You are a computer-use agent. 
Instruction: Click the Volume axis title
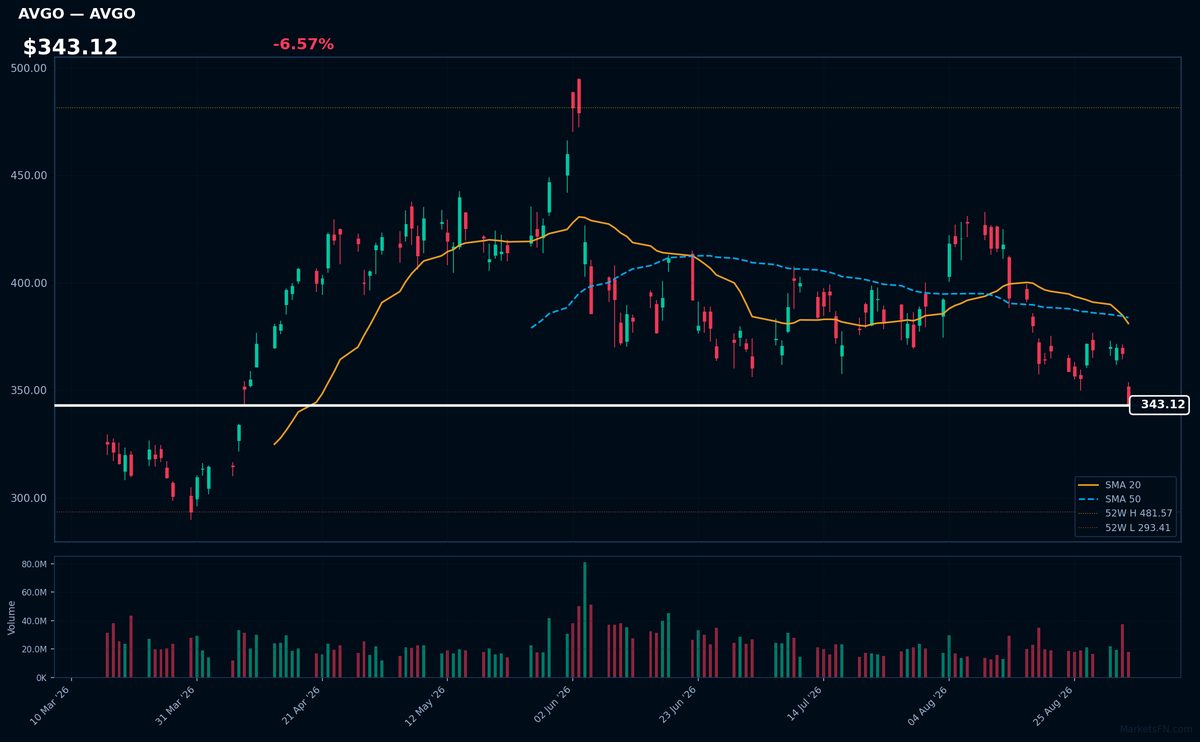coord(12,617)
